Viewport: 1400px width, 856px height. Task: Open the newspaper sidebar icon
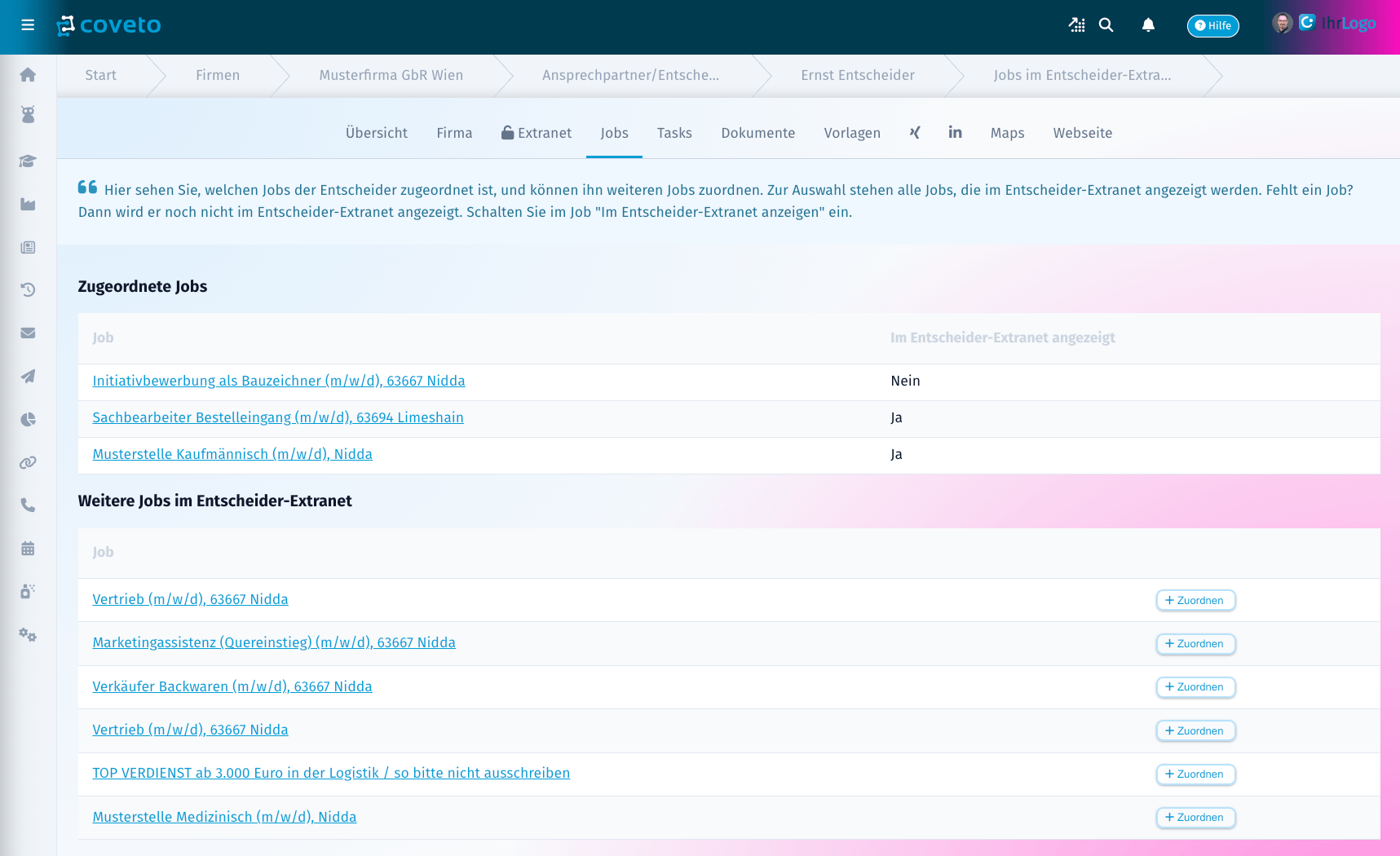(x=28, y=247)
